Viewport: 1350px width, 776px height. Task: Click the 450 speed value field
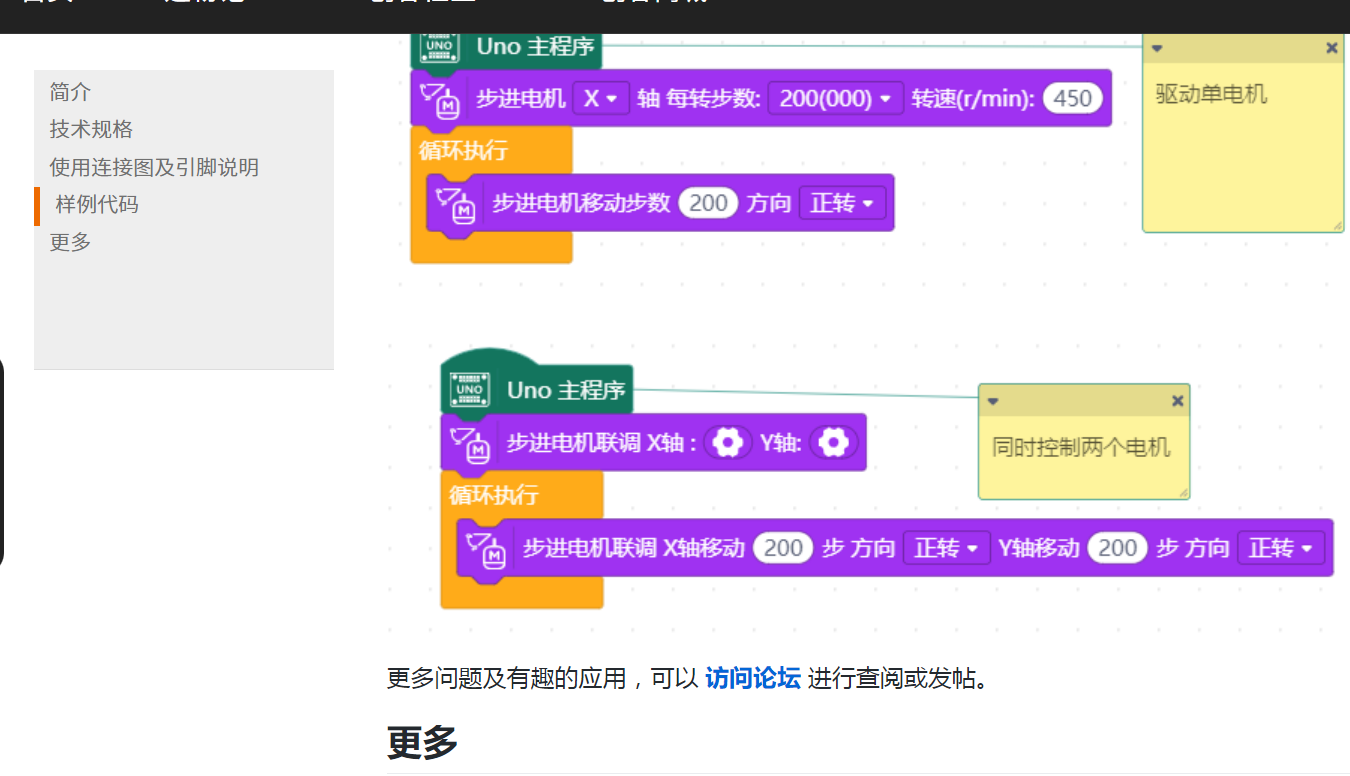1072,98
